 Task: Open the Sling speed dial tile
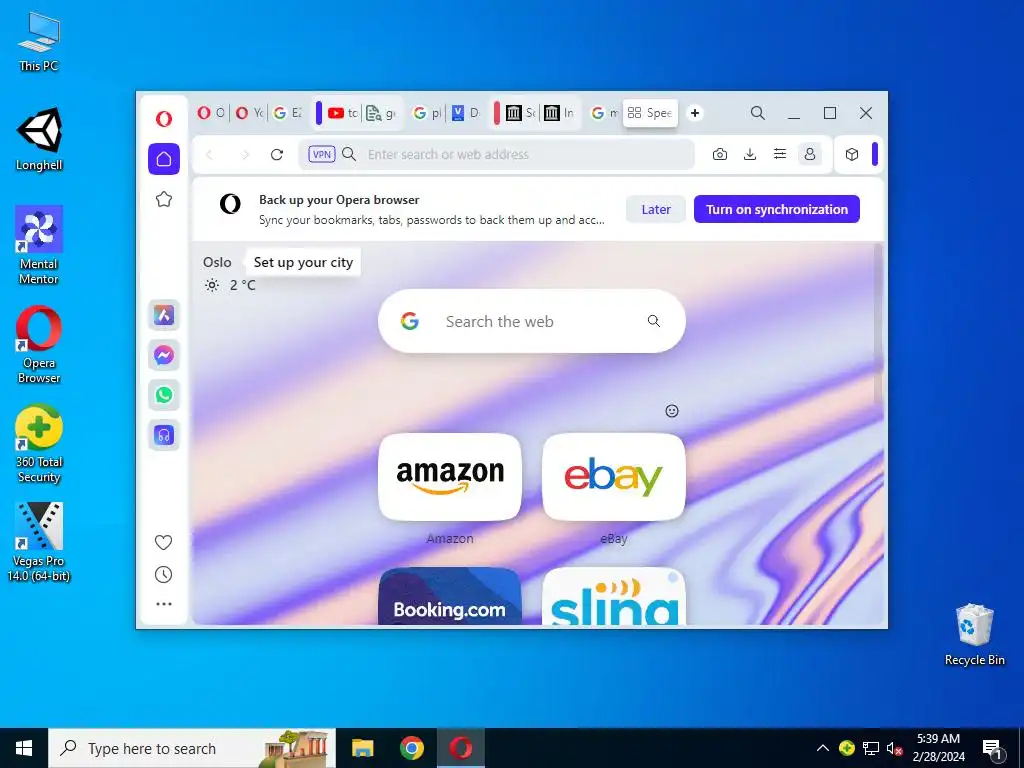point(614,596)
